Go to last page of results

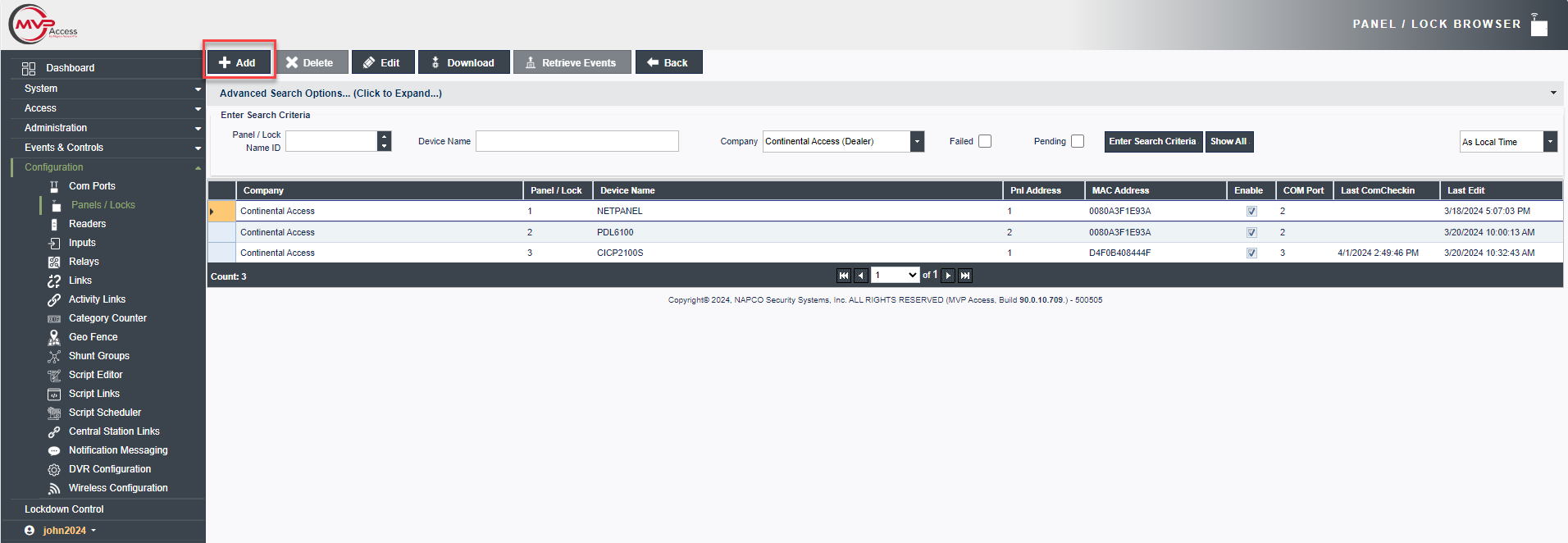965,276
